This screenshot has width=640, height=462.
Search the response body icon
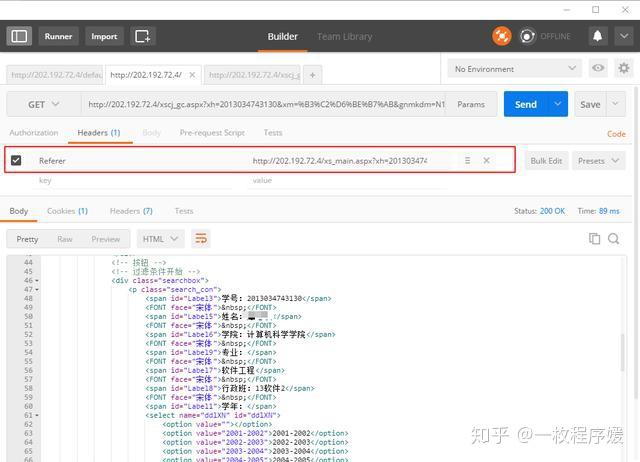613,239
